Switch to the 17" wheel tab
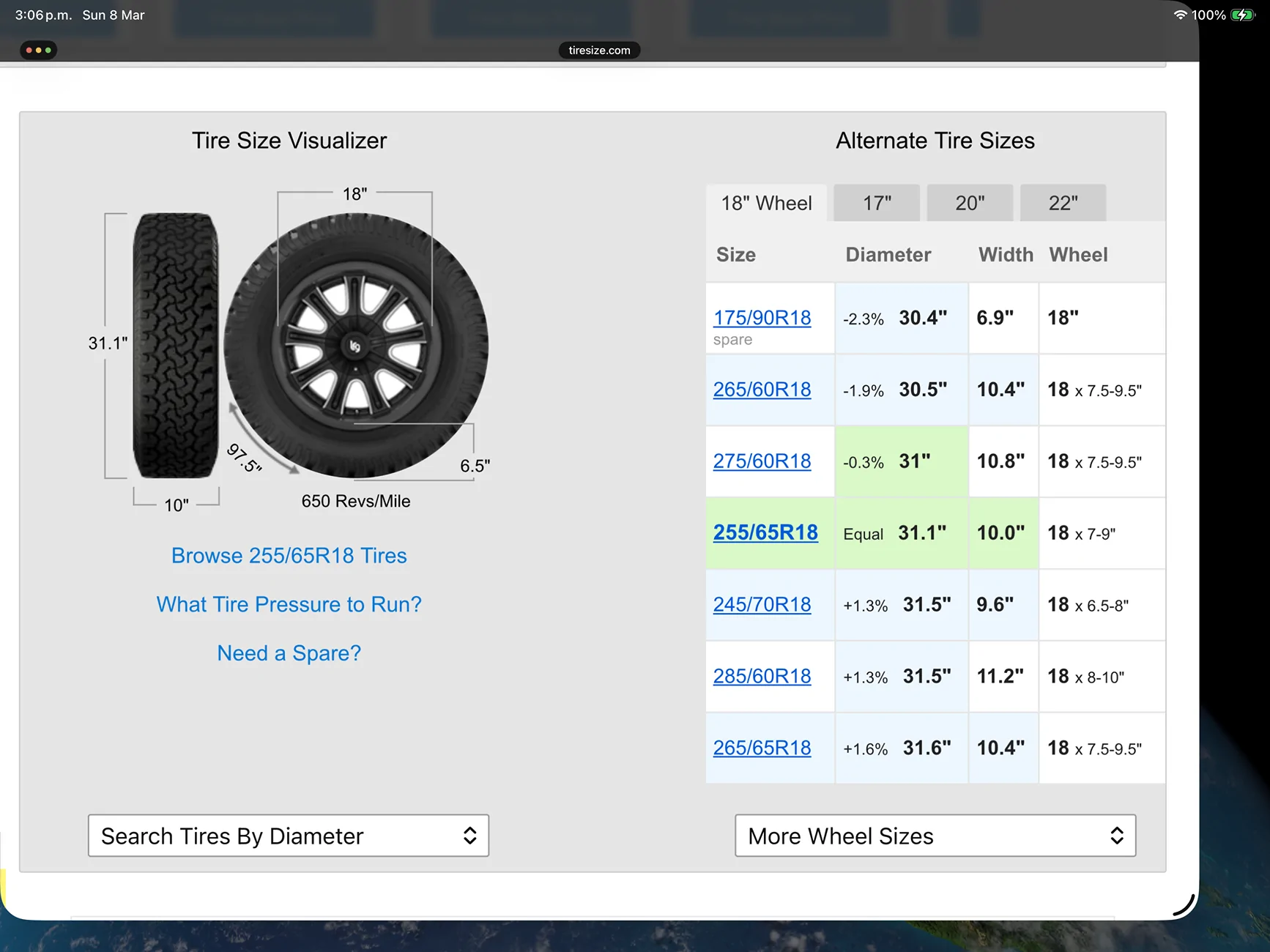This screenshot has height=952, width=1270. tap(877, 203)
